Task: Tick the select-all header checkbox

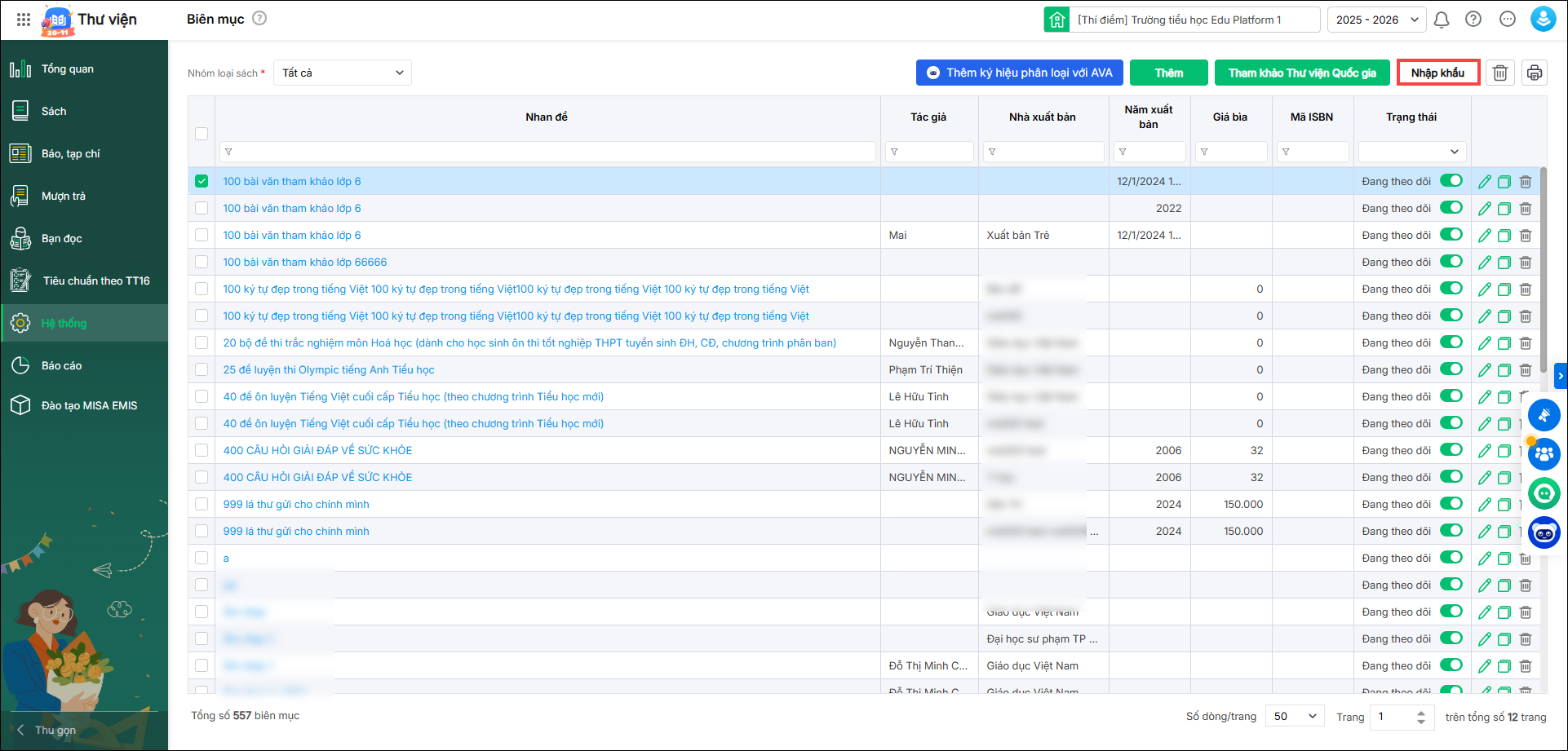Action: 202,134
